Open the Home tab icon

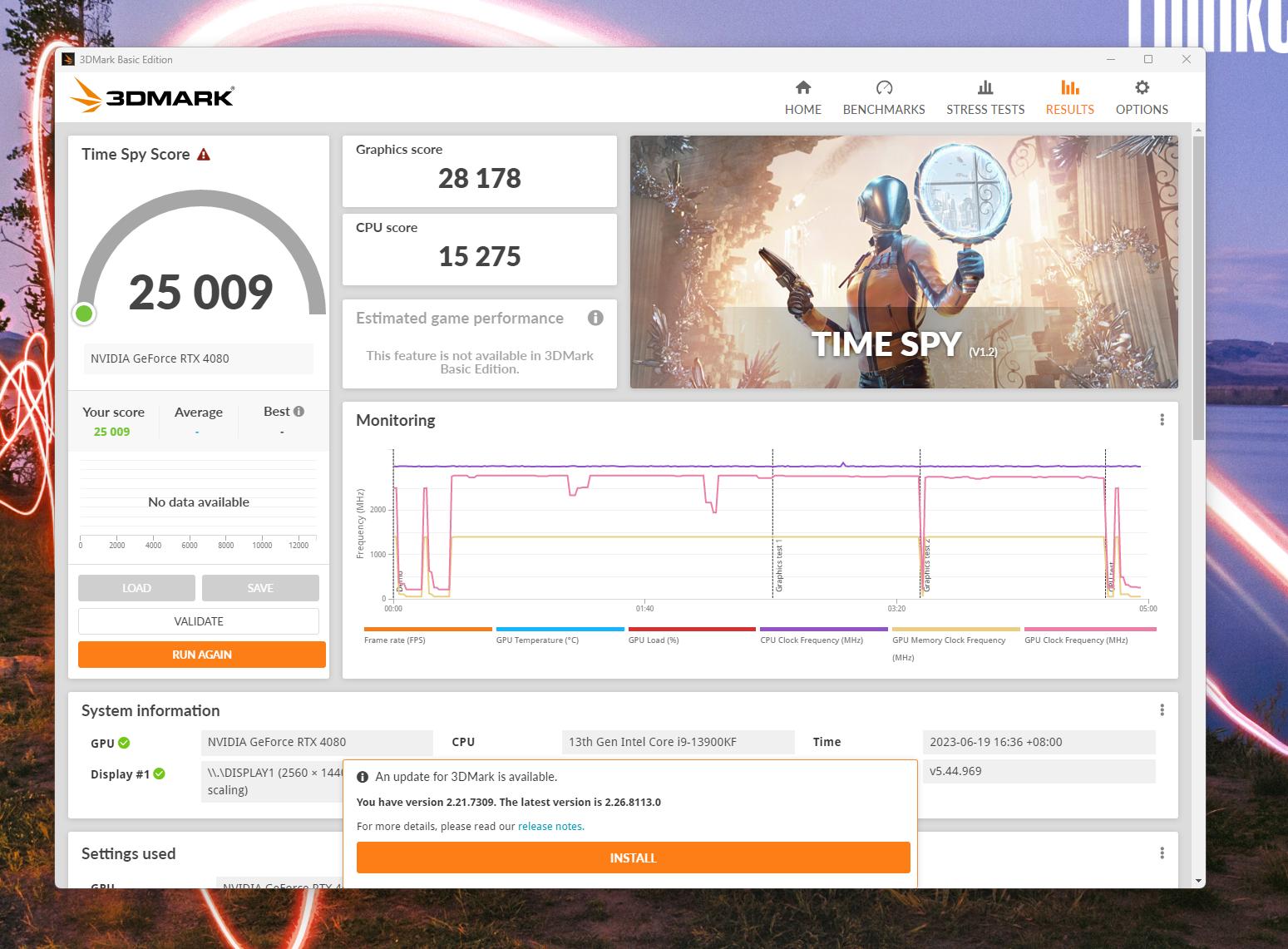pyautogui.click(x=802, y=88)
